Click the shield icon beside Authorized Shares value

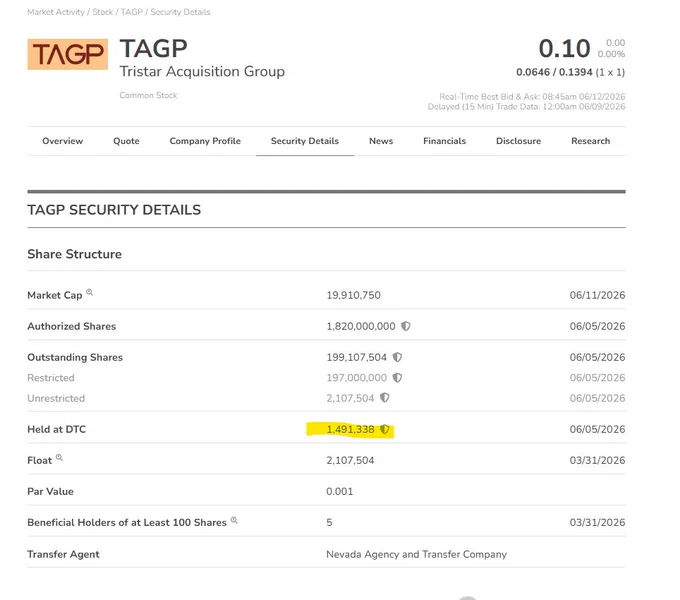(405, 326)
